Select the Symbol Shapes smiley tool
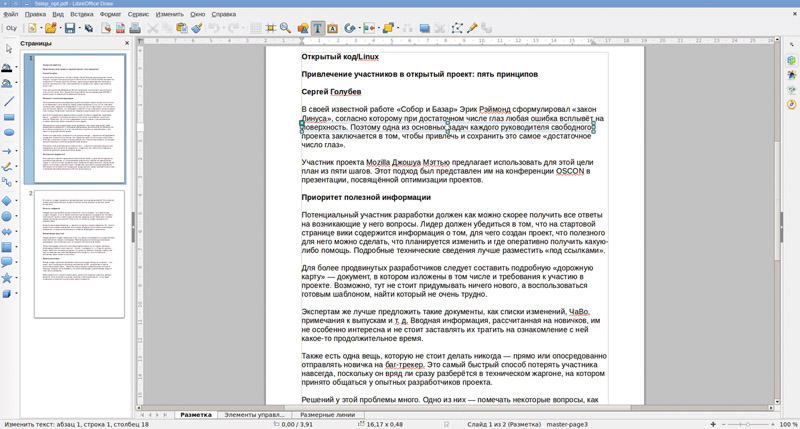 pos(7,216)
